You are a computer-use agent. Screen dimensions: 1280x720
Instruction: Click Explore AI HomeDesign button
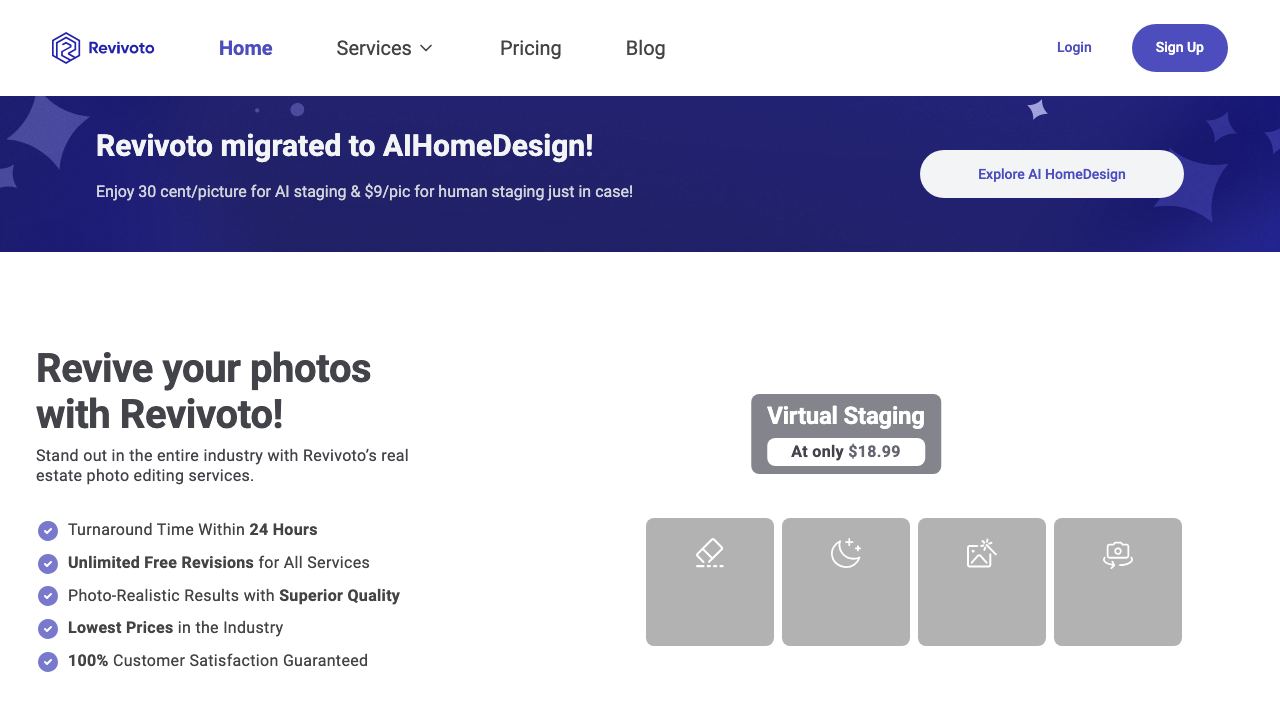pyautogui.click(x=1052, y=174)
